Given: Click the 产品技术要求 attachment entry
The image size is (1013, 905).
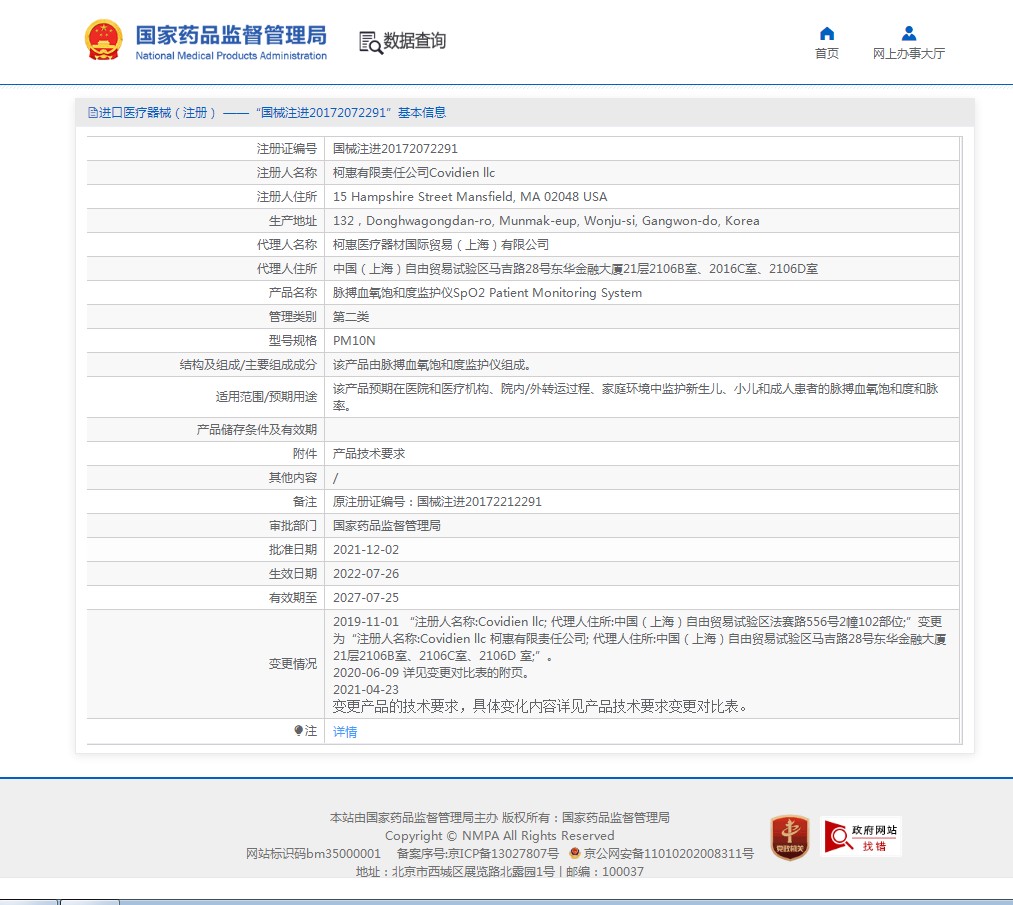Looking at the screenshot, I should click(x=368, y=453).
